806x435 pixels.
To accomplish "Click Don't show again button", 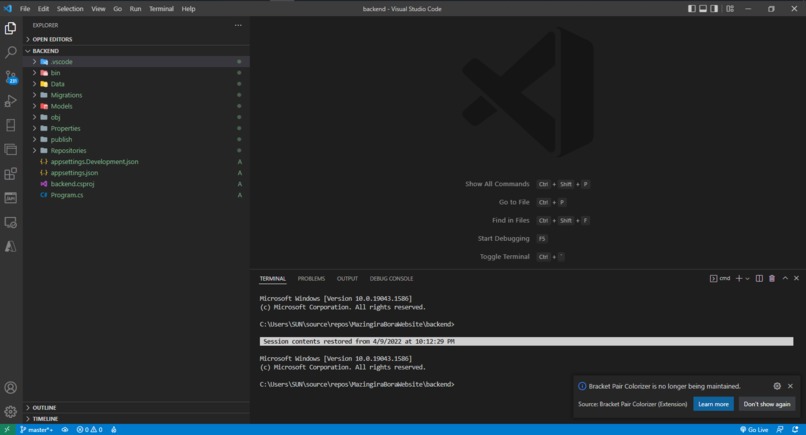I will (x=766, y=404).
